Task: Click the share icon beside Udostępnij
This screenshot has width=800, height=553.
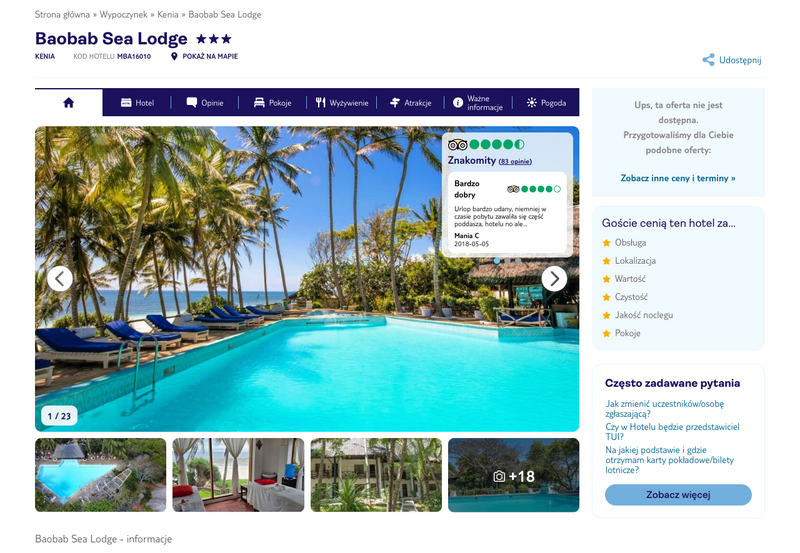Action: pyautogui.click(x=708, y=60)
